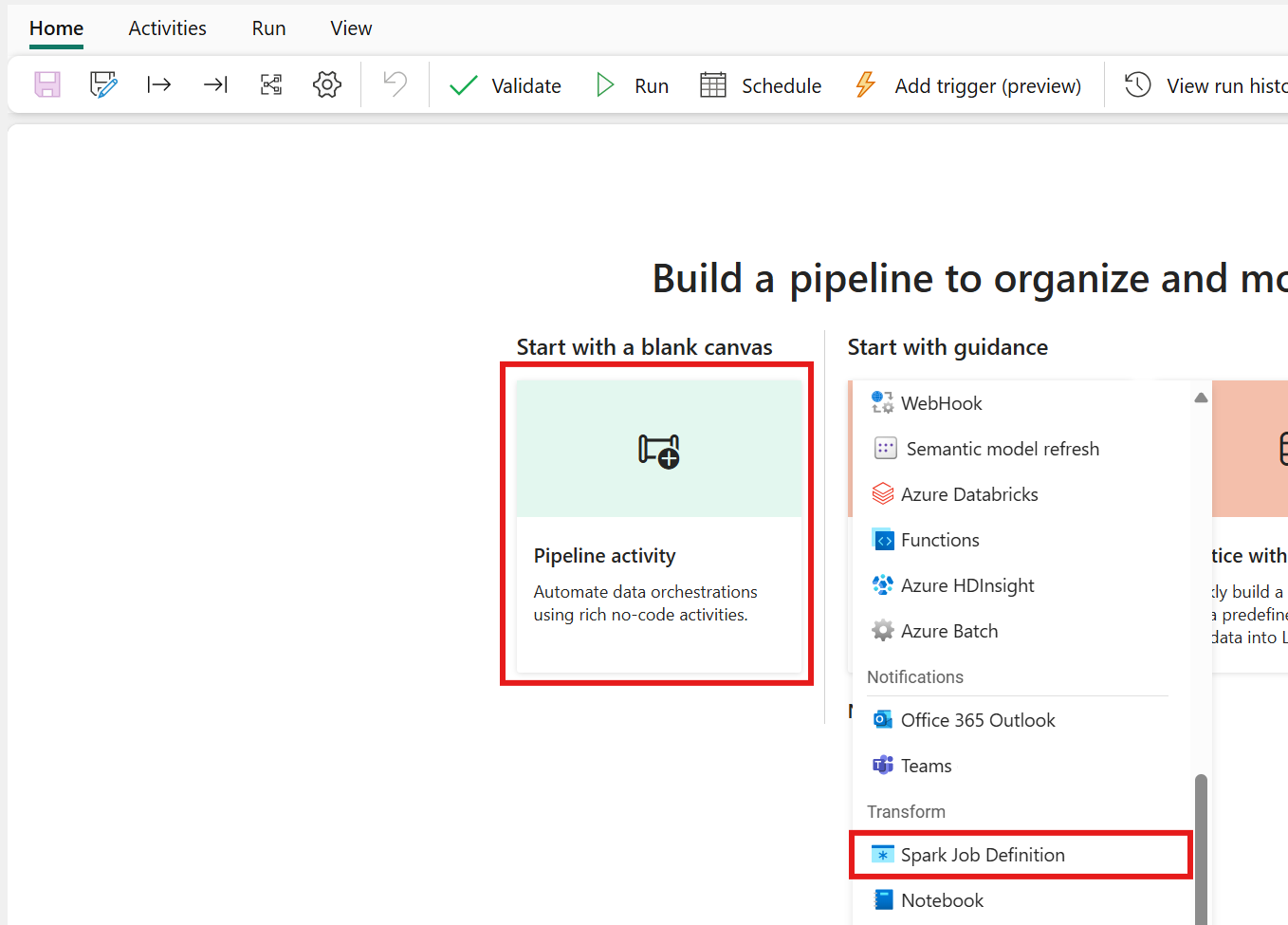Click the Run play button
Viewport: 1288px width, 925px height.
pyautogui.click(x=632, y=85)
